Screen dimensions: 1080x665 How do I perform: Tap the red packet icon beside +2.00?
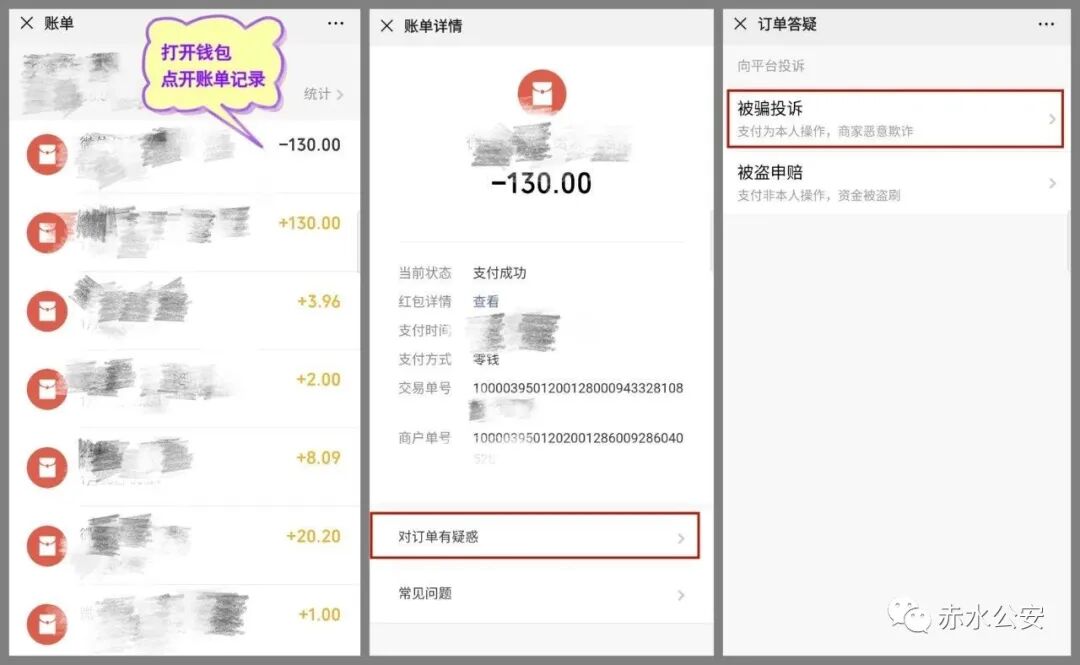pyautogui.click(x=47, y=389)
